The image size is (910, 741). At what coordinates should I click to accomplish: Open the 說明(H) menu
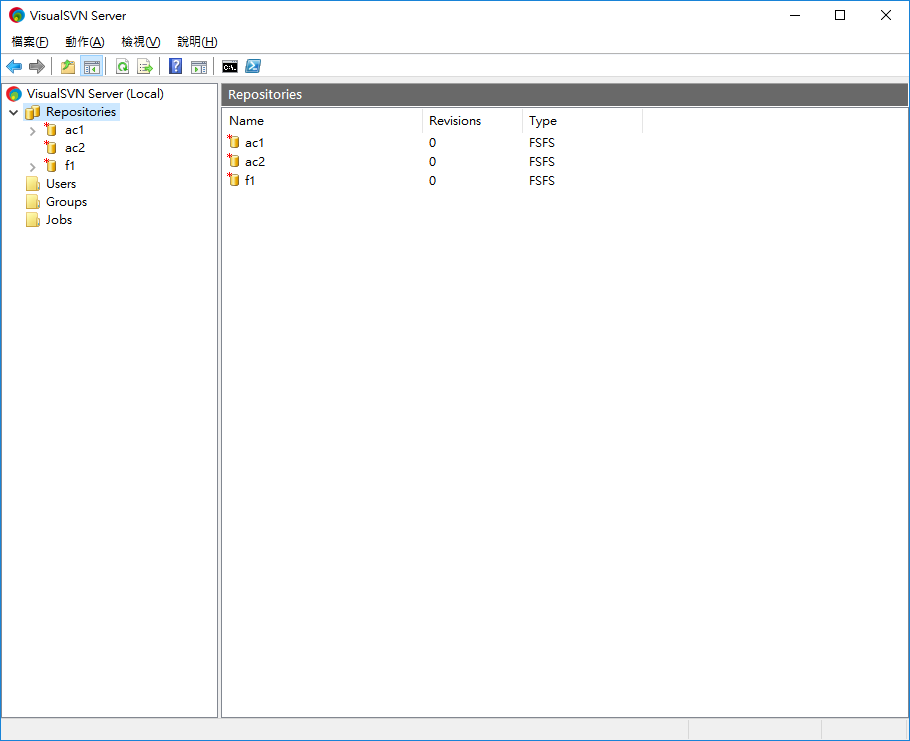pos(197,42)
